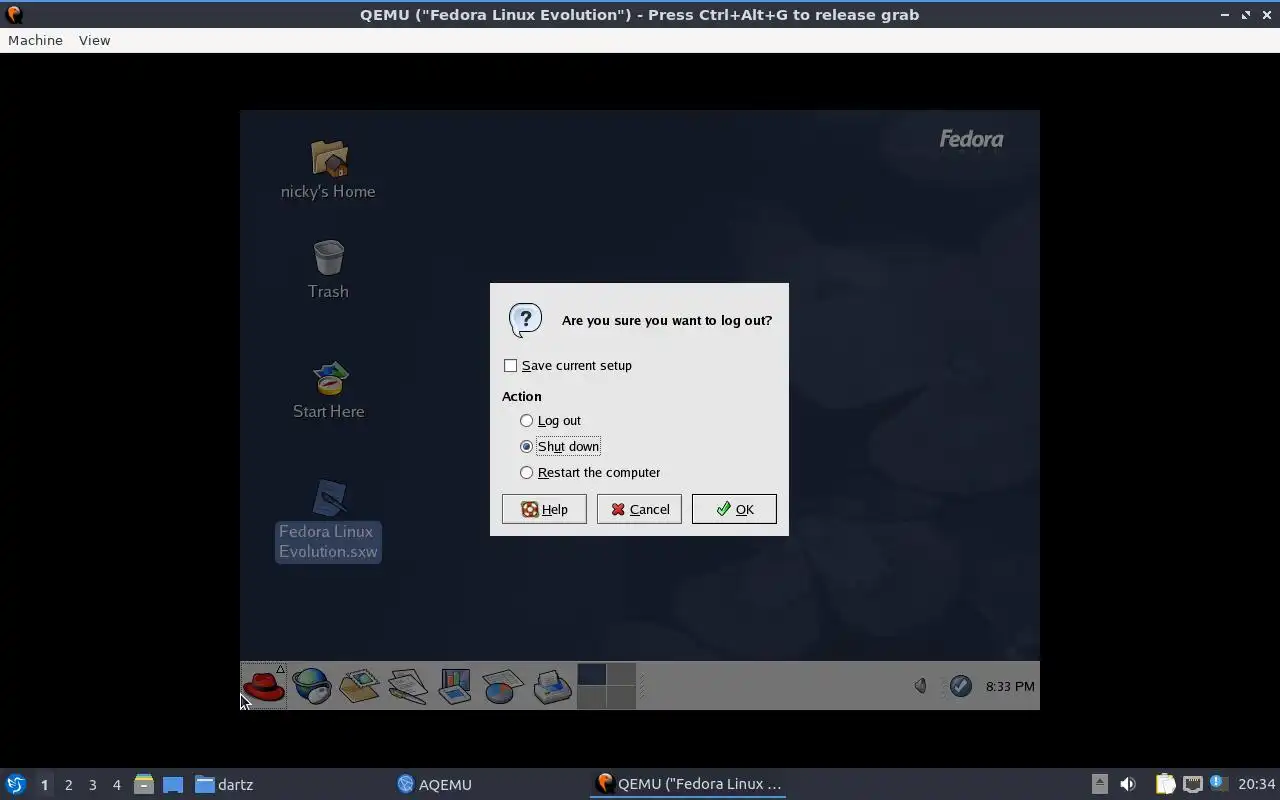
Task: Select the Start Here desktop icon
Action: coord(328,390)
